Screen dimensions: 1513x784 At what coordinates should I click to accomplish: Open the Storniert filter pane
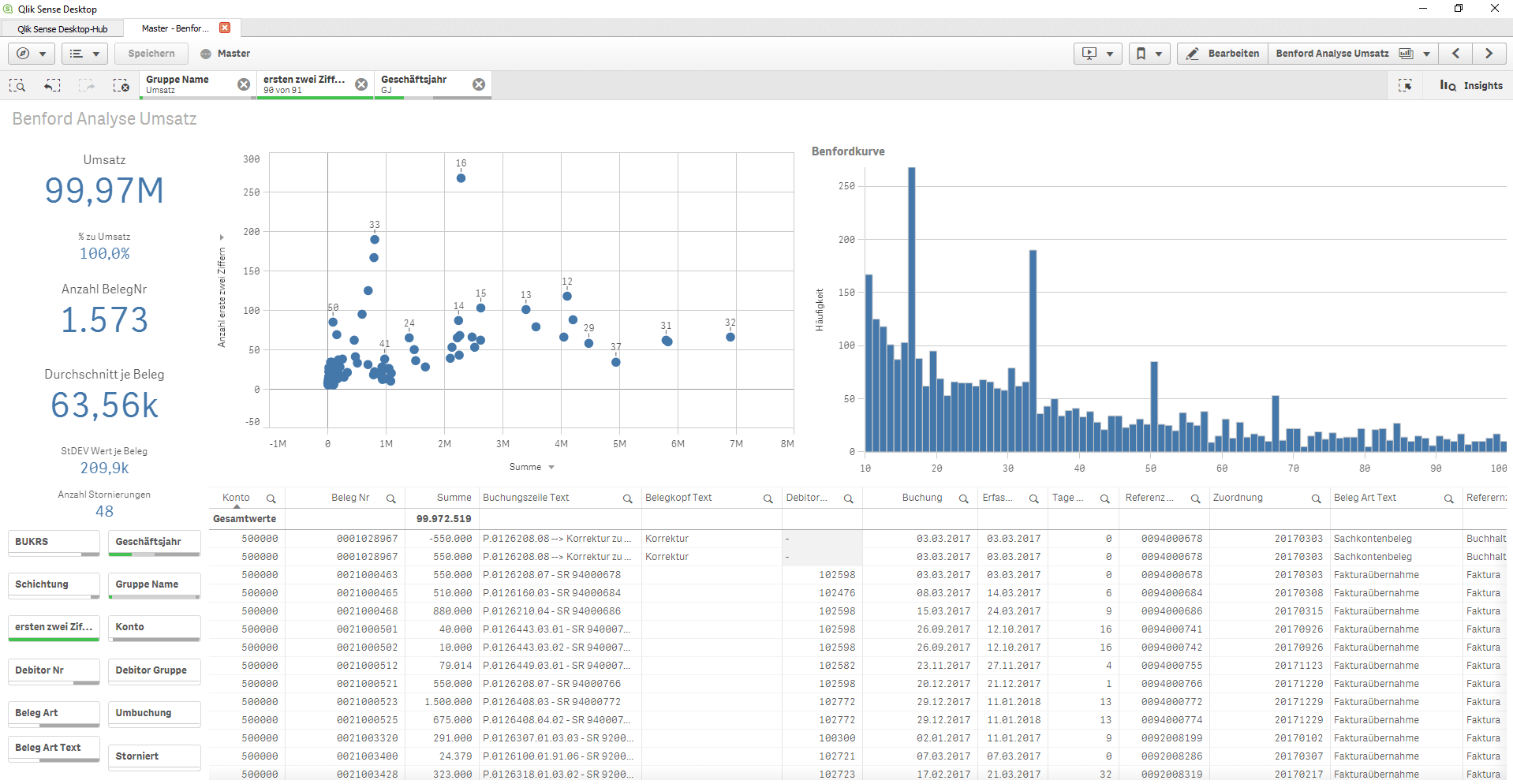pos(155,757)
